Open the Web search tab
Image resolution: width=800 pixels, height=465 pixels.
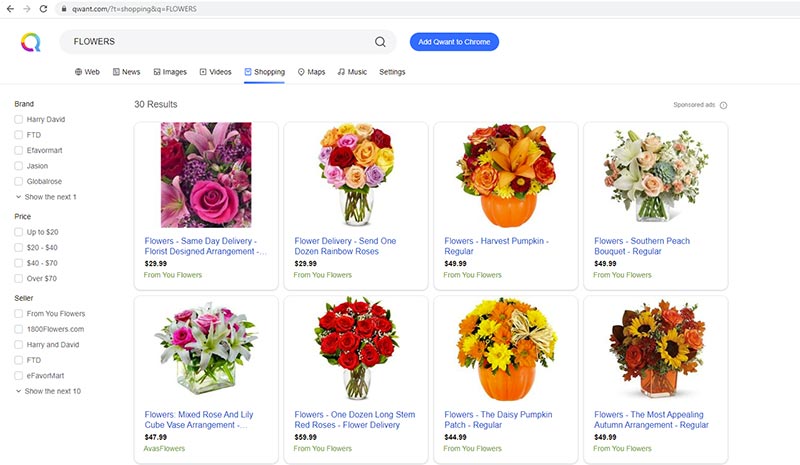tap(87, 72)
